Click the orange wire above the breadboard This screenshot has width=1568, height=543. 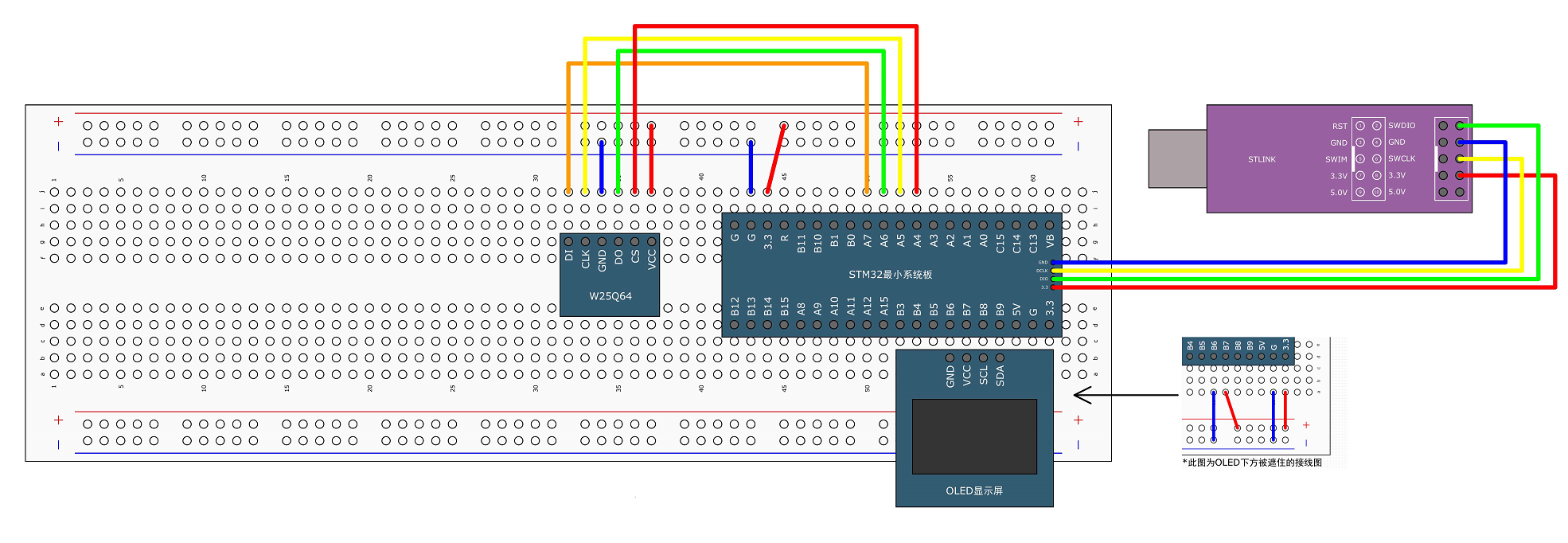(716, 64)
